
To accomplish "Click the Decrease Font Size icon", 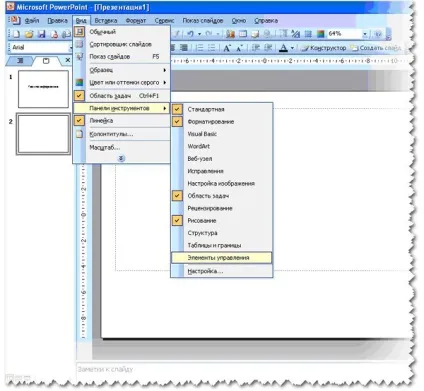I will [x=240, y=48].
